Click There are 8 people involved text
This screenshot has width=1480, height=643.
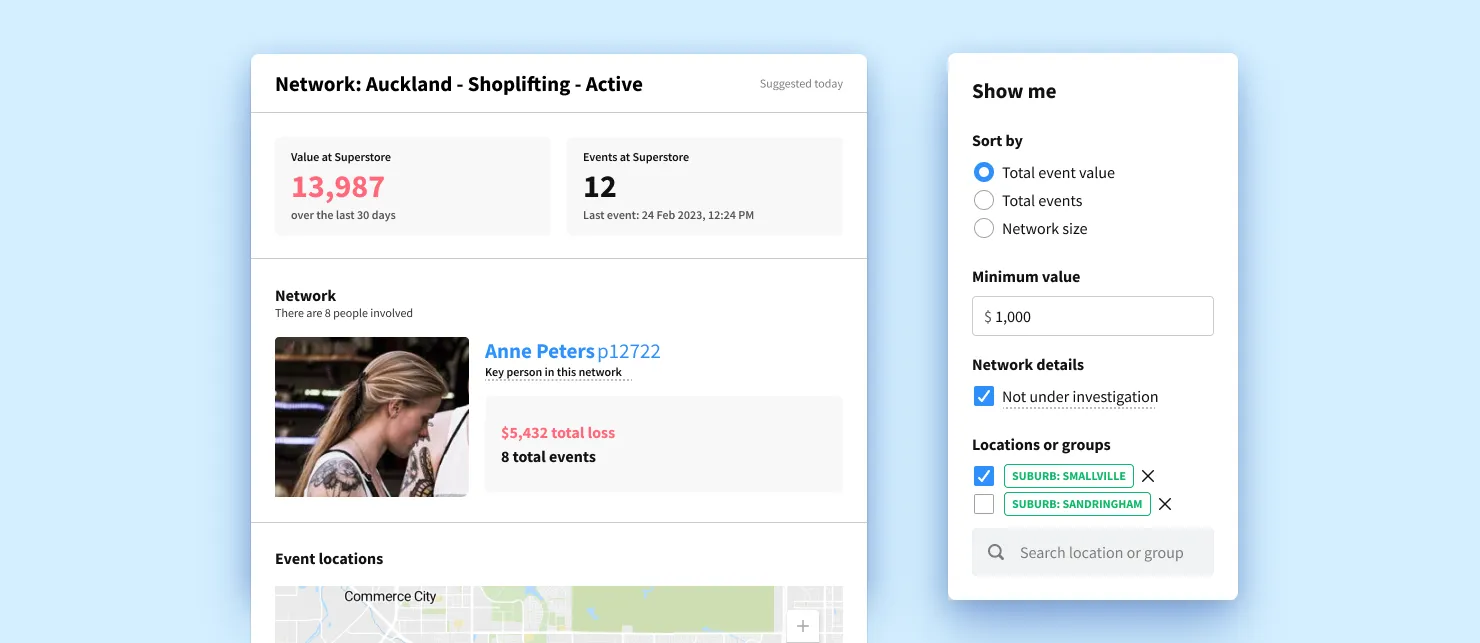[344, 313]
